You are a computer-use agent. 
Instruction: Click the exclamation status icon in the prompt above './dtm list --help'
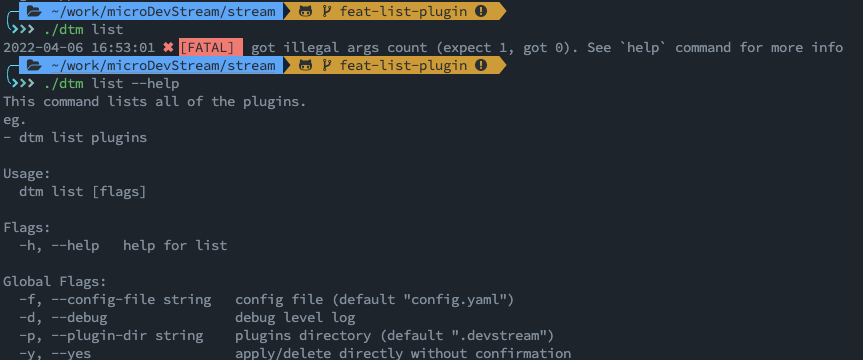pyautogui.click(x=480, y=66)
